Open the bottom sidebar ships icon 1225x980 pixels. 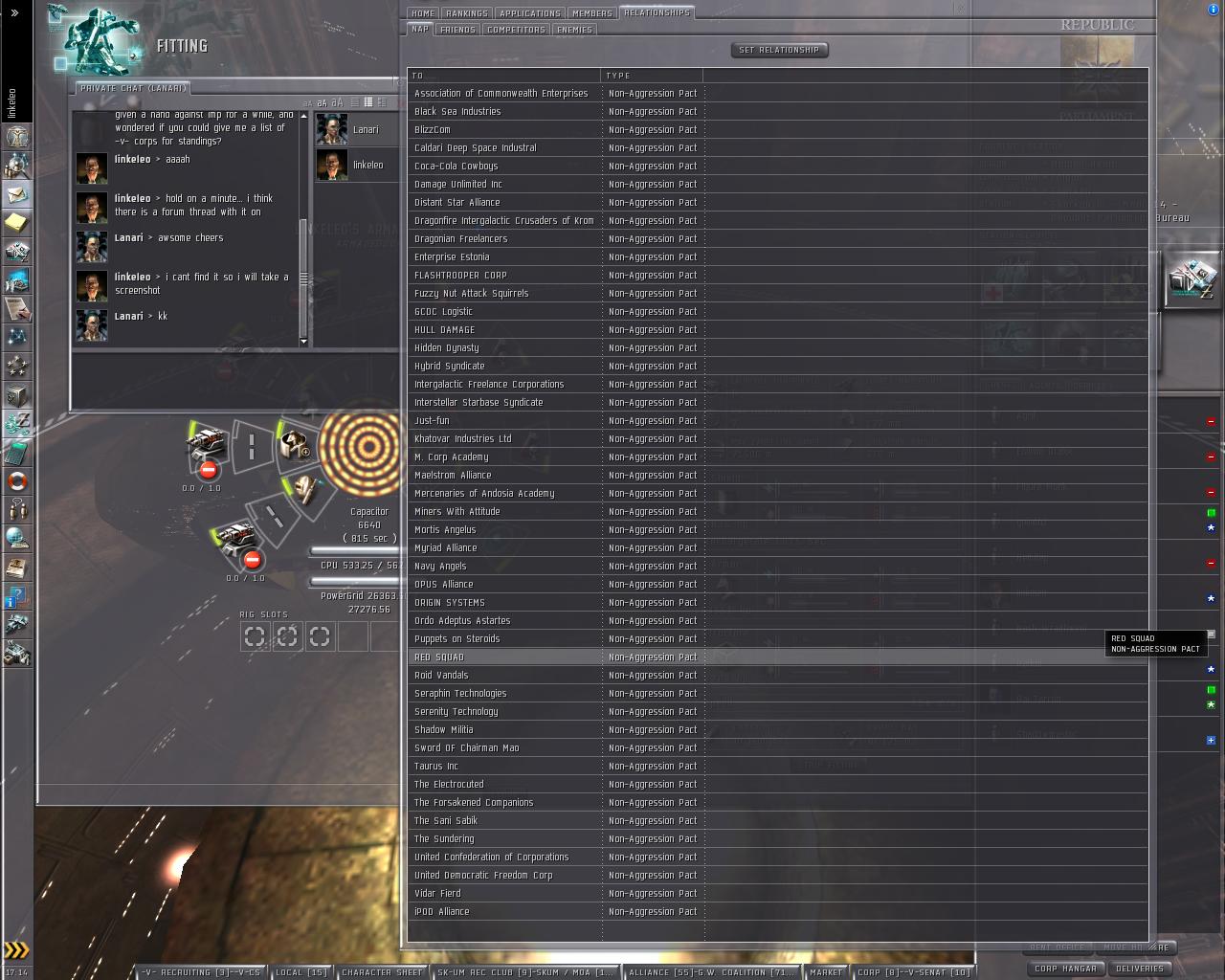(x=17, y=655)
